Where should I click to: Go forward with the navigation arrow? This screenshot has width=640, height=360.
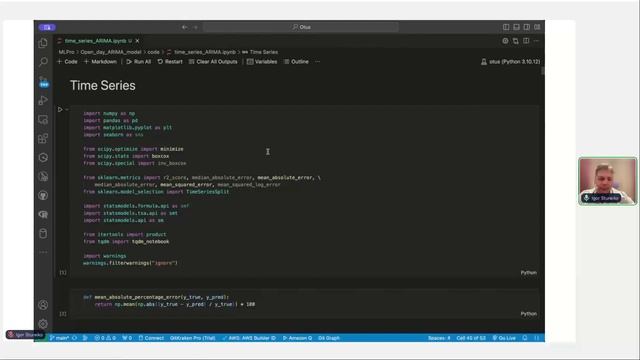[x=196, y=27]
